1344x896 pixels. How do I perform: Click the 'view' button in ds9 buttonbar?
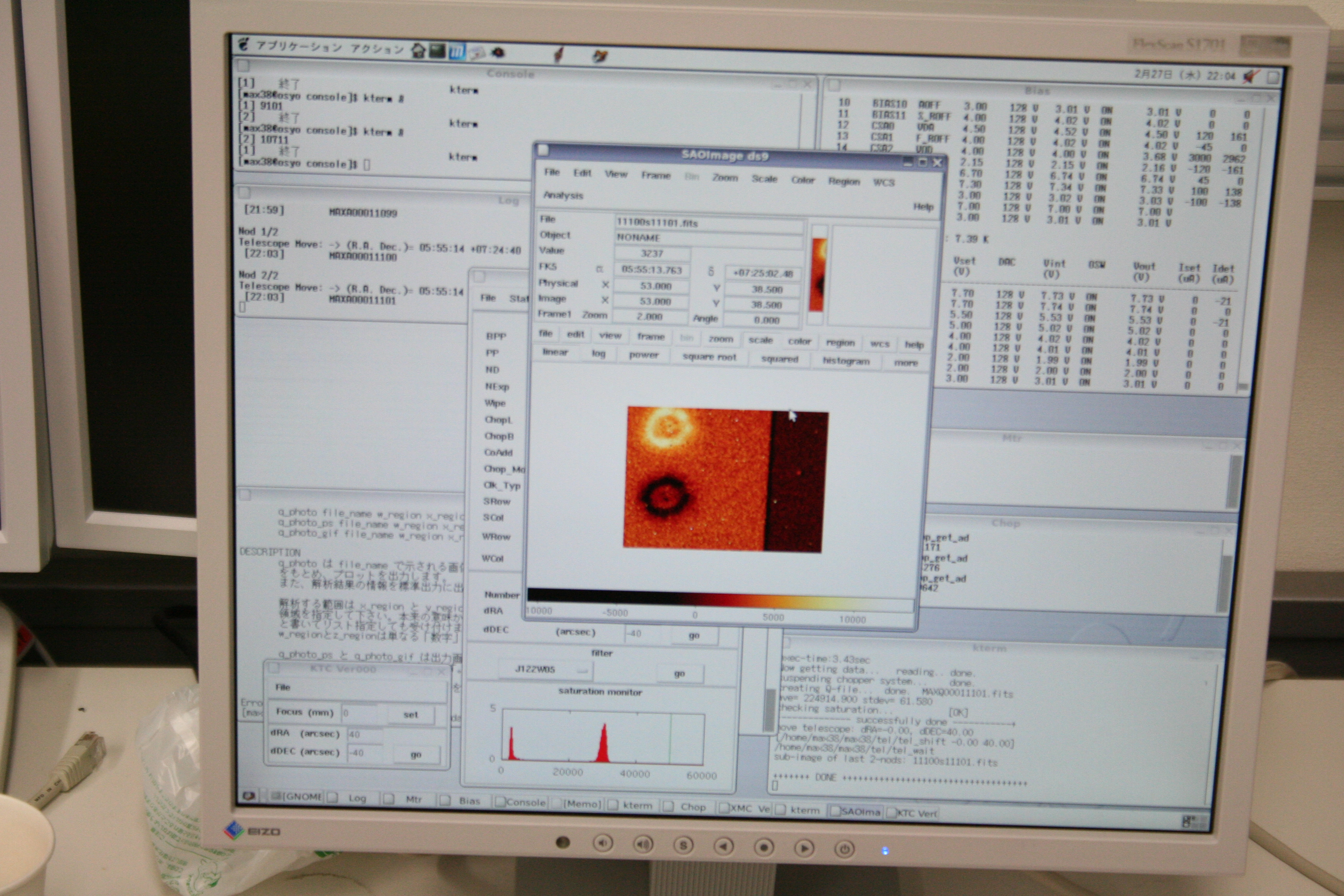pyautogui.click(x=610, y=336)
